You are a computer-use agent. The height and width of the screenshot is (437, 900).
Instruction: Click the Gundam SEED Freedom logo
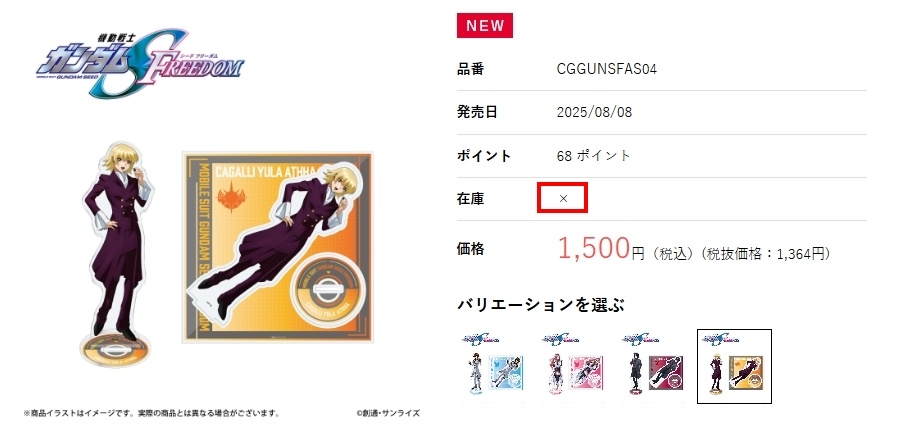pos(140,63)
